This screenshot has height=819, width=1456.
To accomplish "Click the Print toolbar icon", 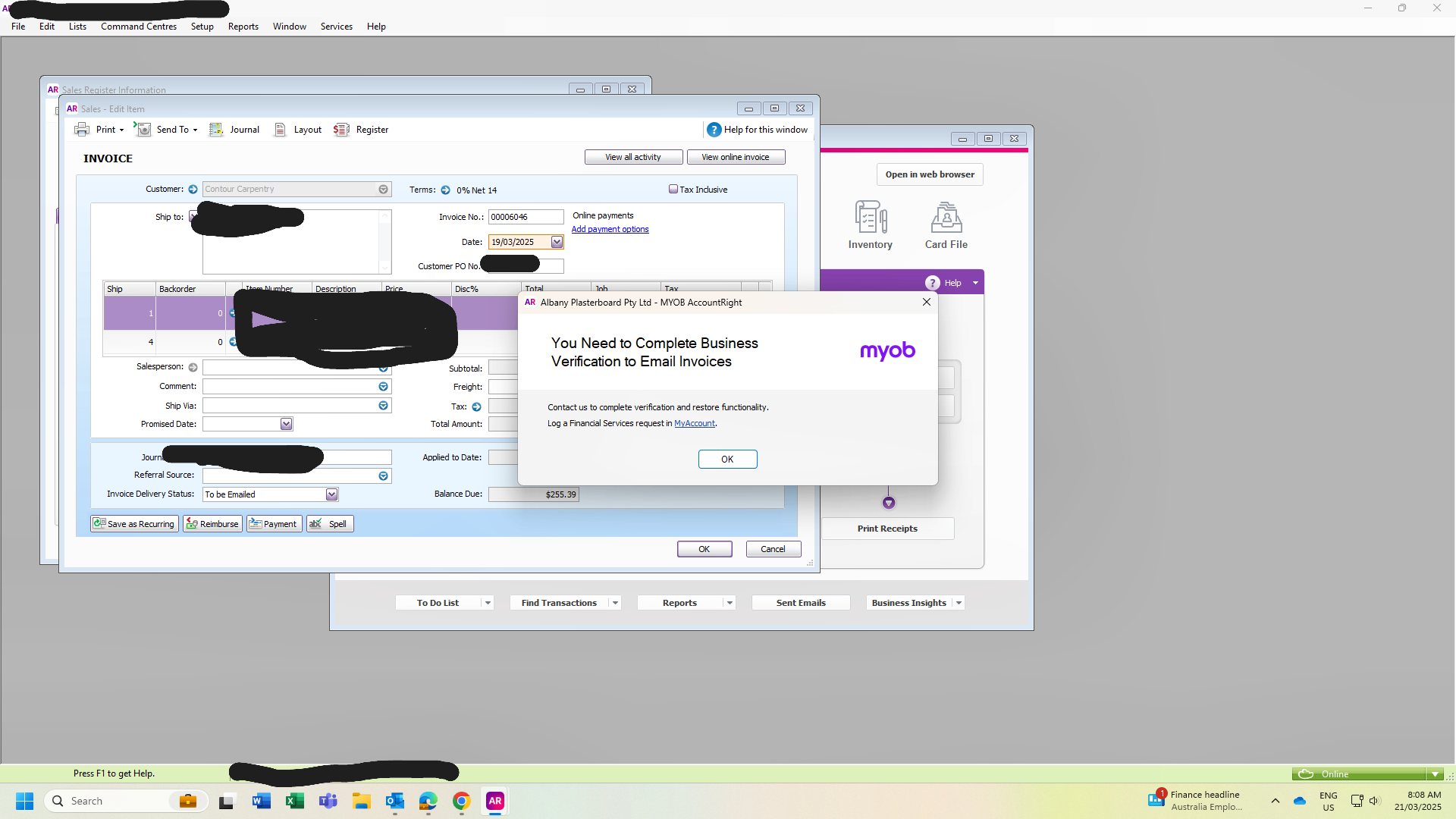I will (x=81, y=130).
